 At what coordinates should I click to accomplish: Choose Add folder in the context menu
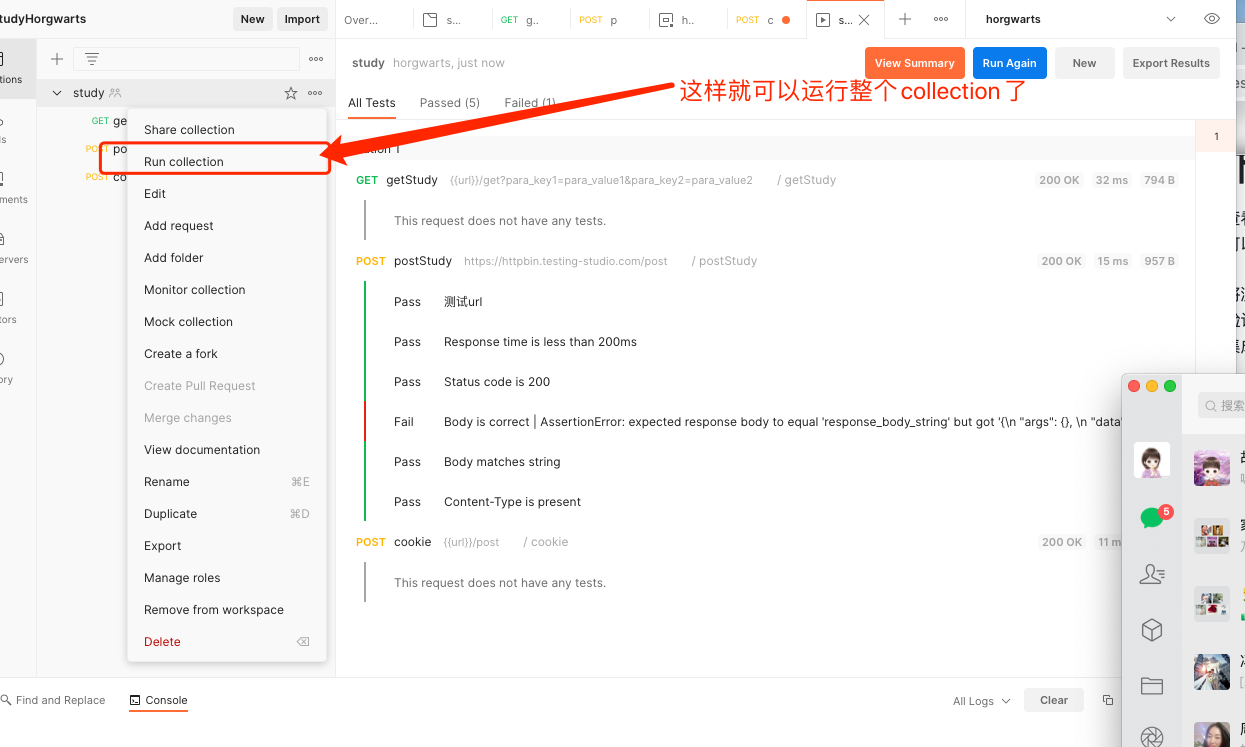click(174, 258)
